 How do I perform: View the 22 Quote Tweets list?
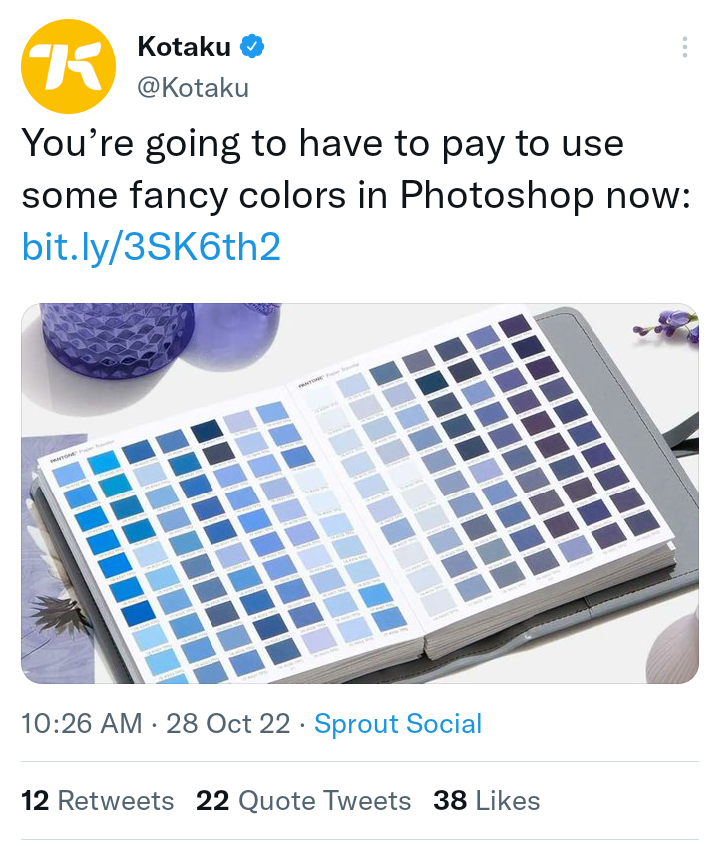tap(303, 801)
